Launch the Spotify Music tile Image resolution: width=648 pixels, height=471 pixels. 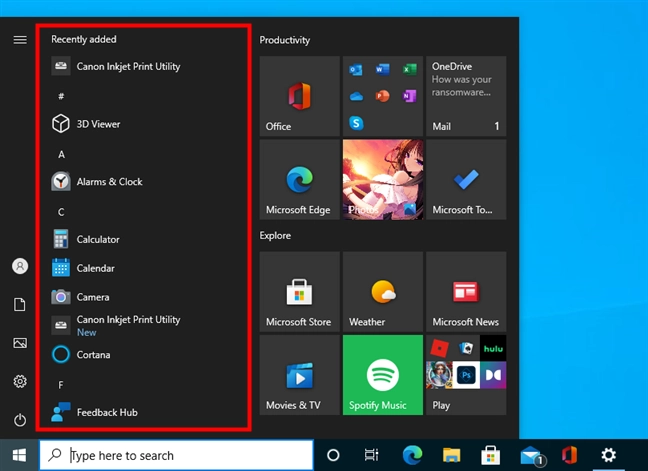(383, 375)
